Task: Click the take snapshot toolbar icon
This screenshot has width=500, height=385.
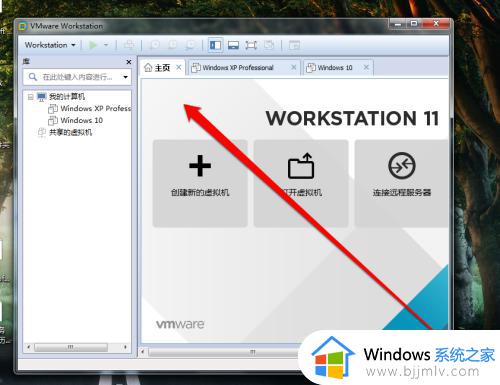Action: point(154,45)
